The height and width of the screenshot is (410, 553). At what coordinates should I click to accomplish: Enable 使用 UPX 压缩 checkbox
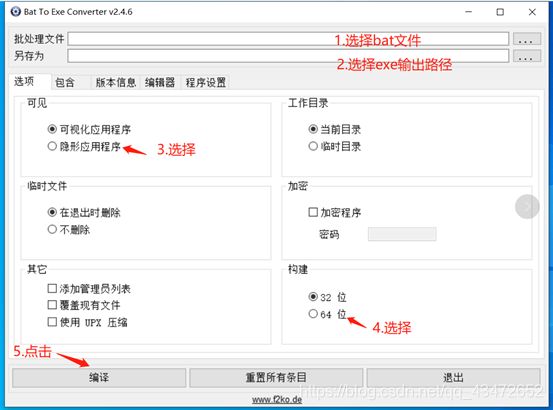tap(87, 322)
